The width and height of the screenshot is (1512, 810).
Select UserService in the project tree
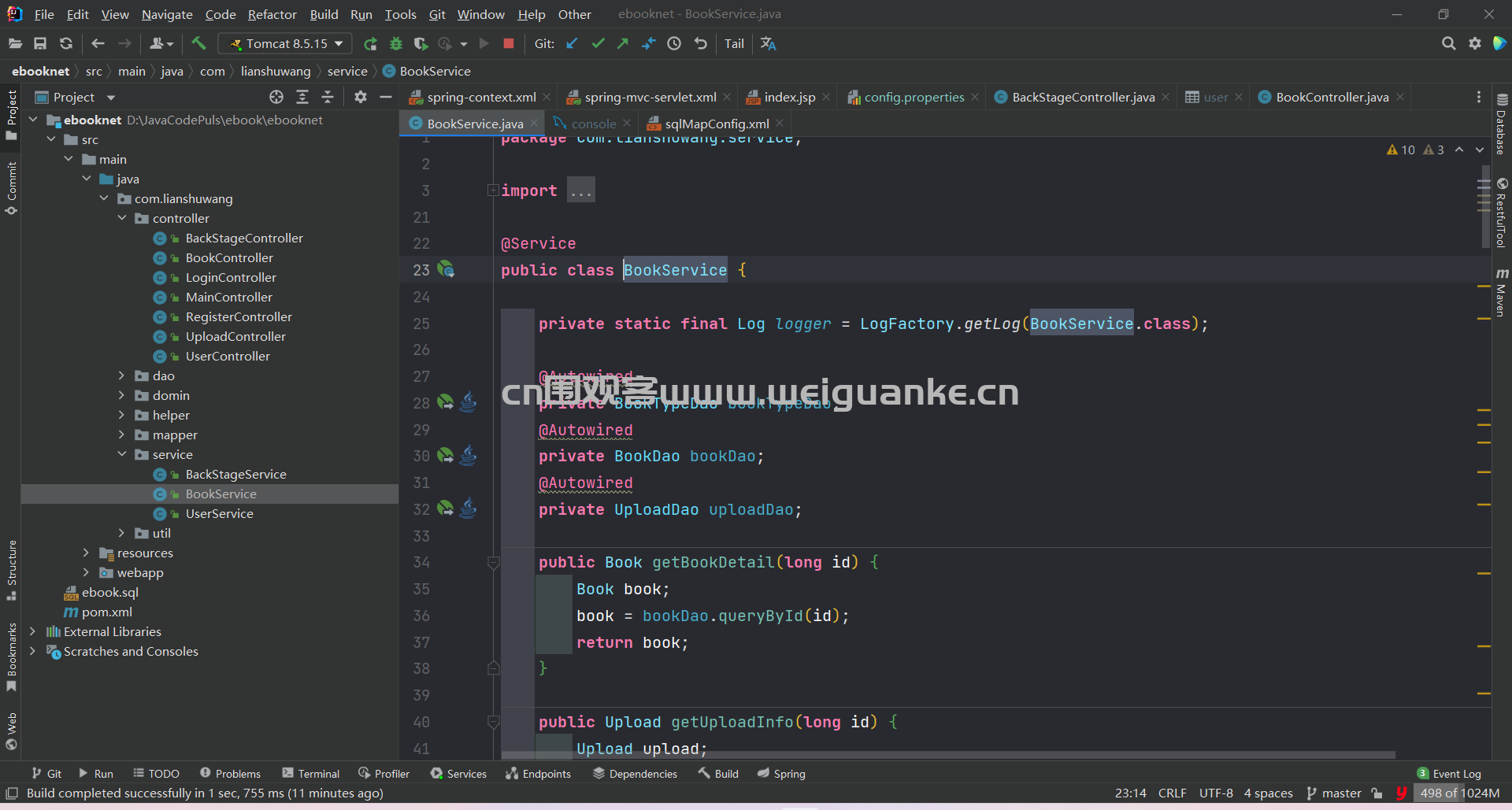[219, 513]
